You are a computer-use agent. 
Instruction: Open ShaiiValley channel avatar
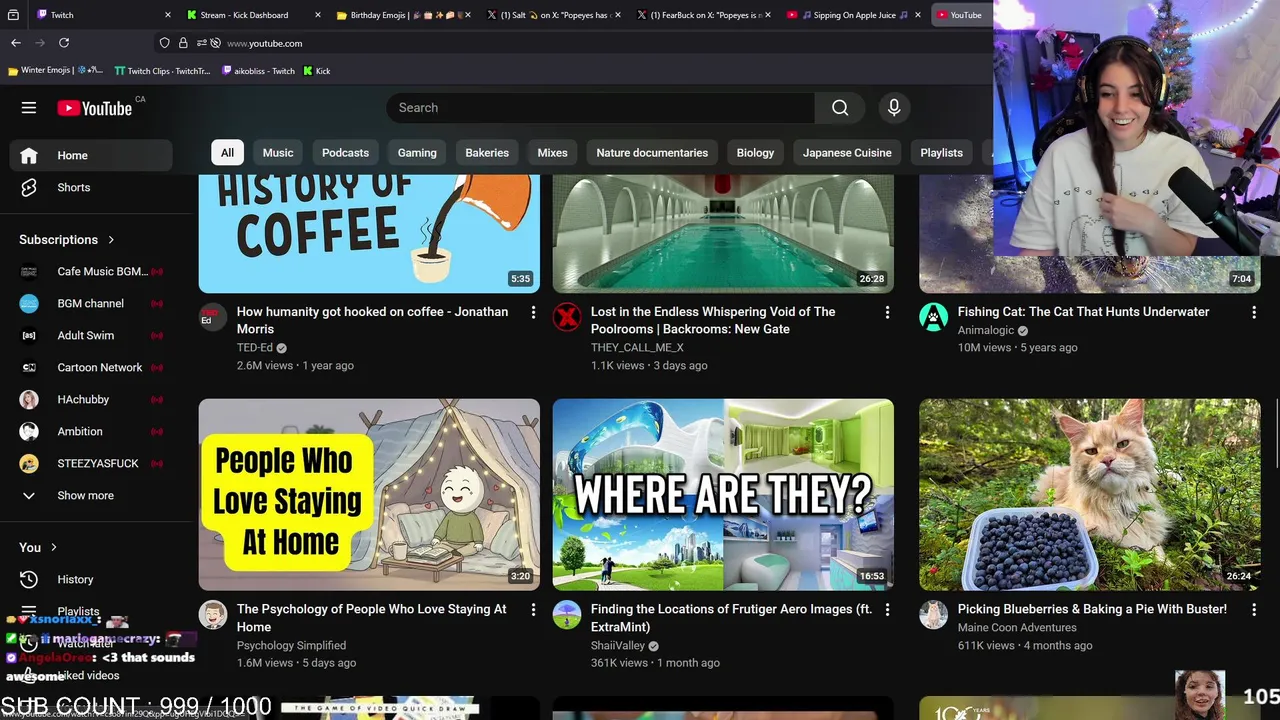click(x=567, y=614)
